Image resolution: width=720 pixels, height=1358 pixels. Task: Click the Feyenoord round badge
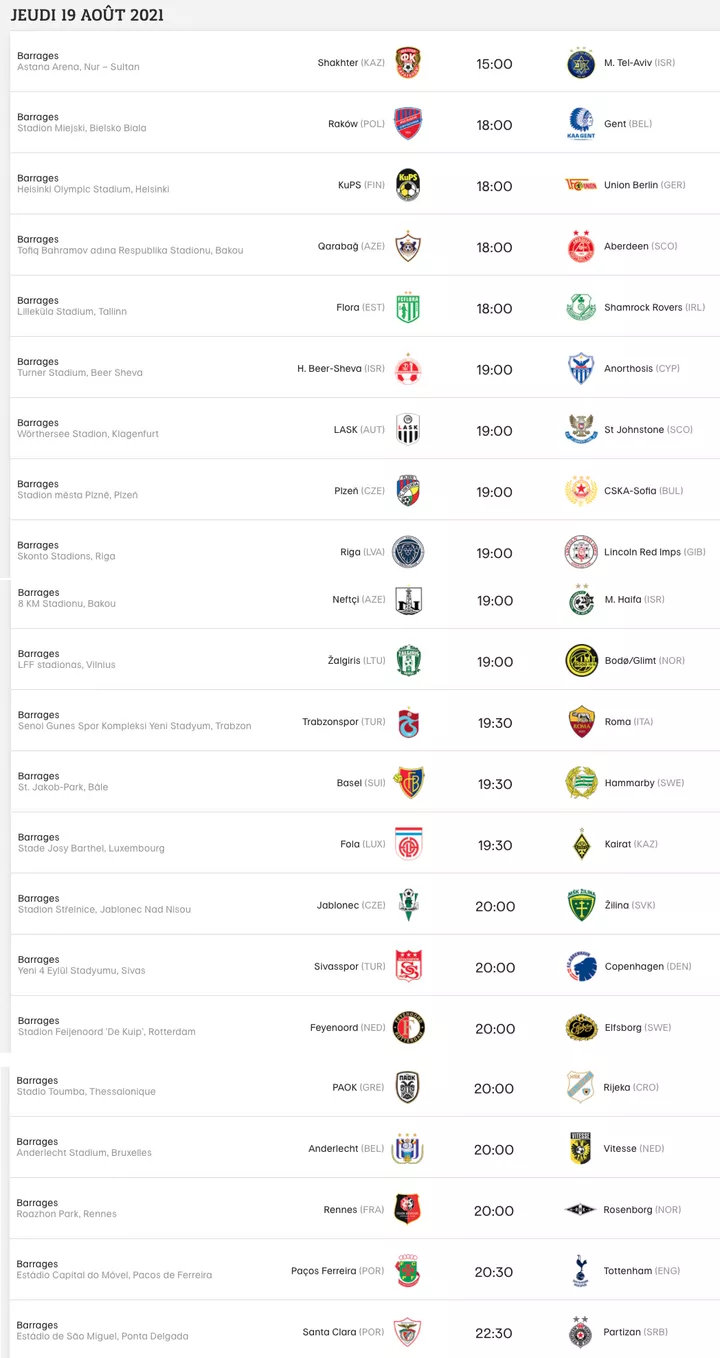[x=407, y=1027]
